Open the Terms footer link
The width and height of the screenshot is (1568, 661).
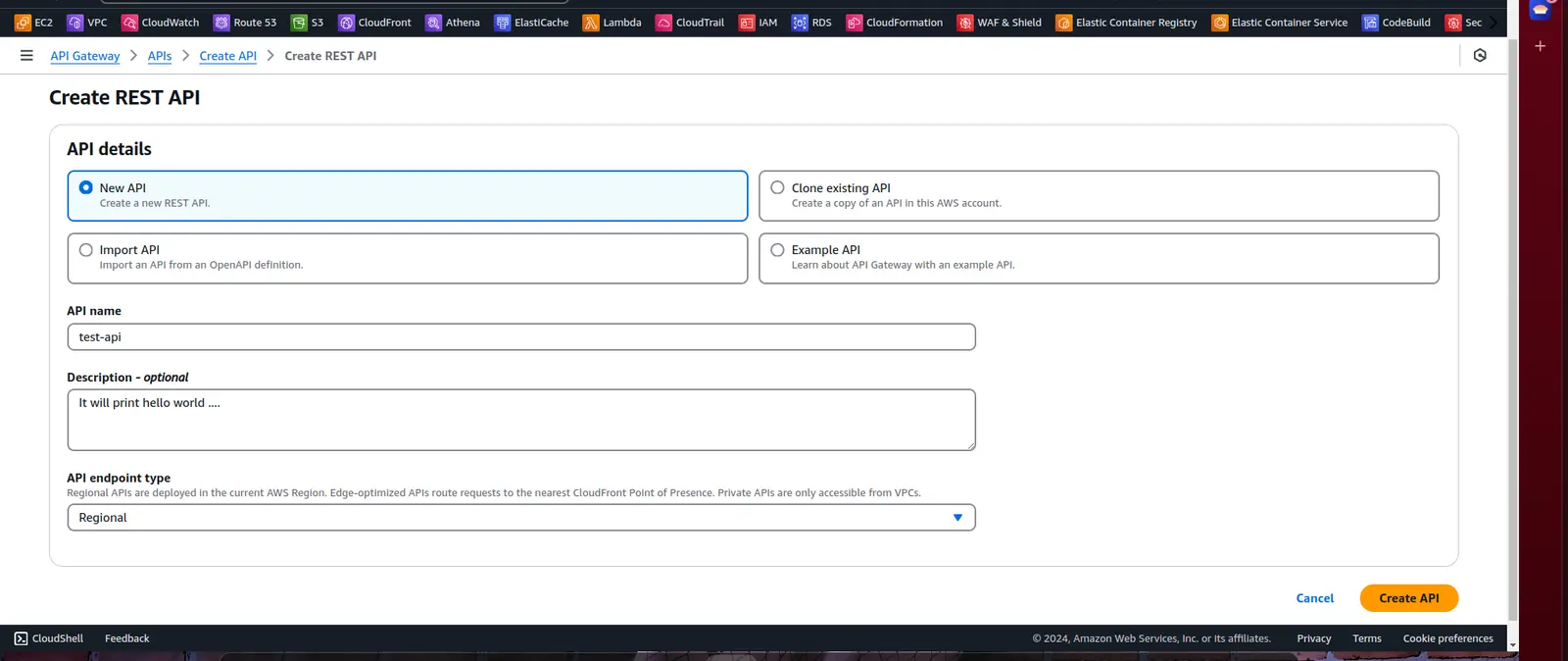coord(1367,638)
